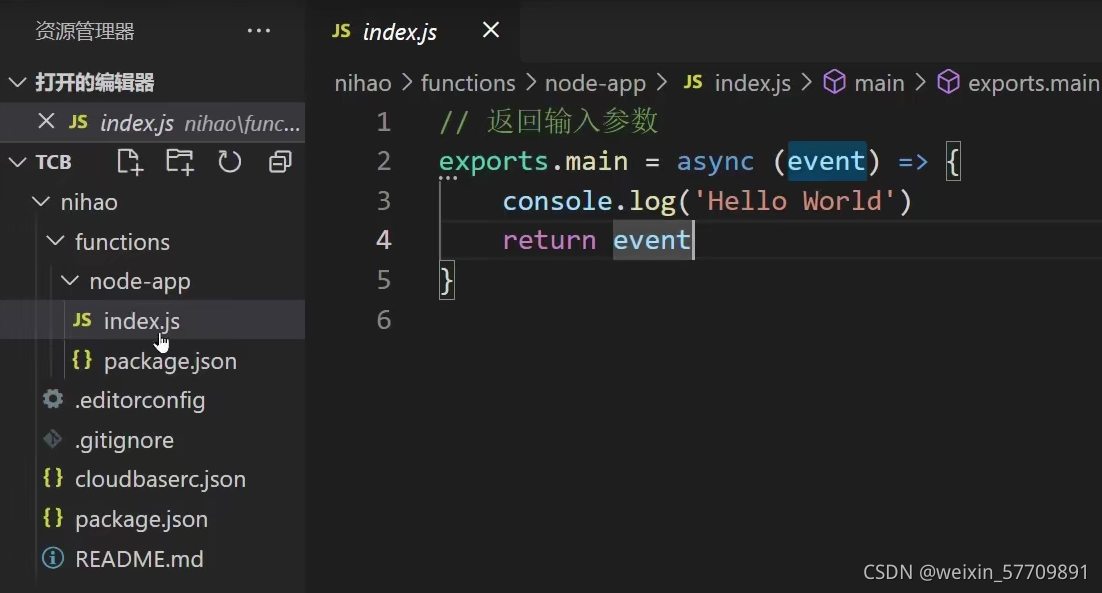This screenshot has width=1102, height=593.
Task: Collapse the TCB workspace section
Action: (18, 162)
